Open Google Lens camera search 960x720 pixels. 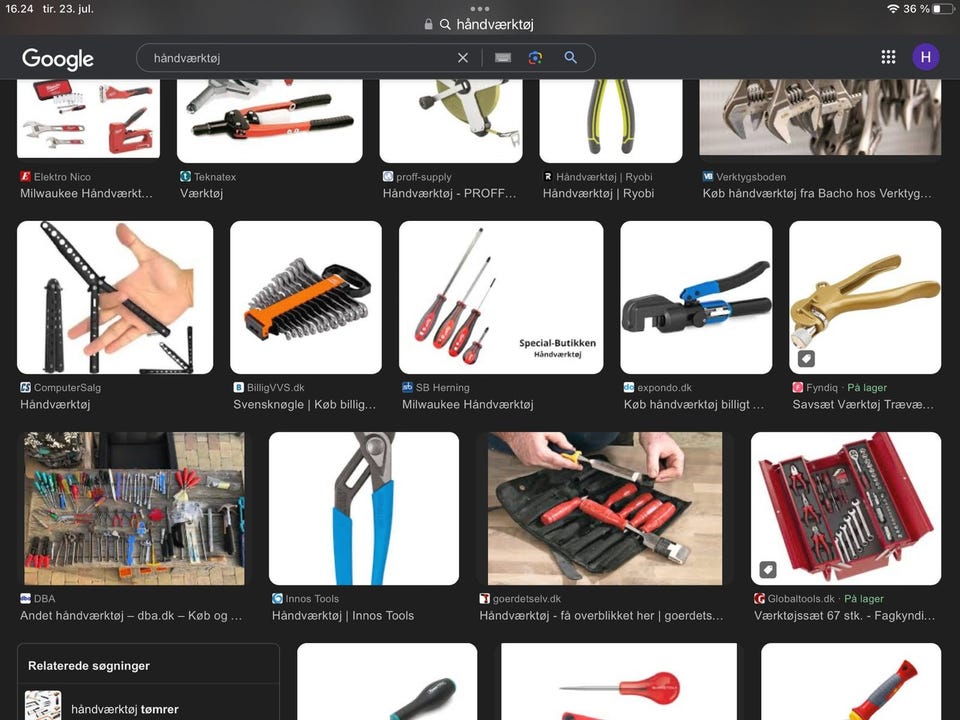click(x=535, y=58)
